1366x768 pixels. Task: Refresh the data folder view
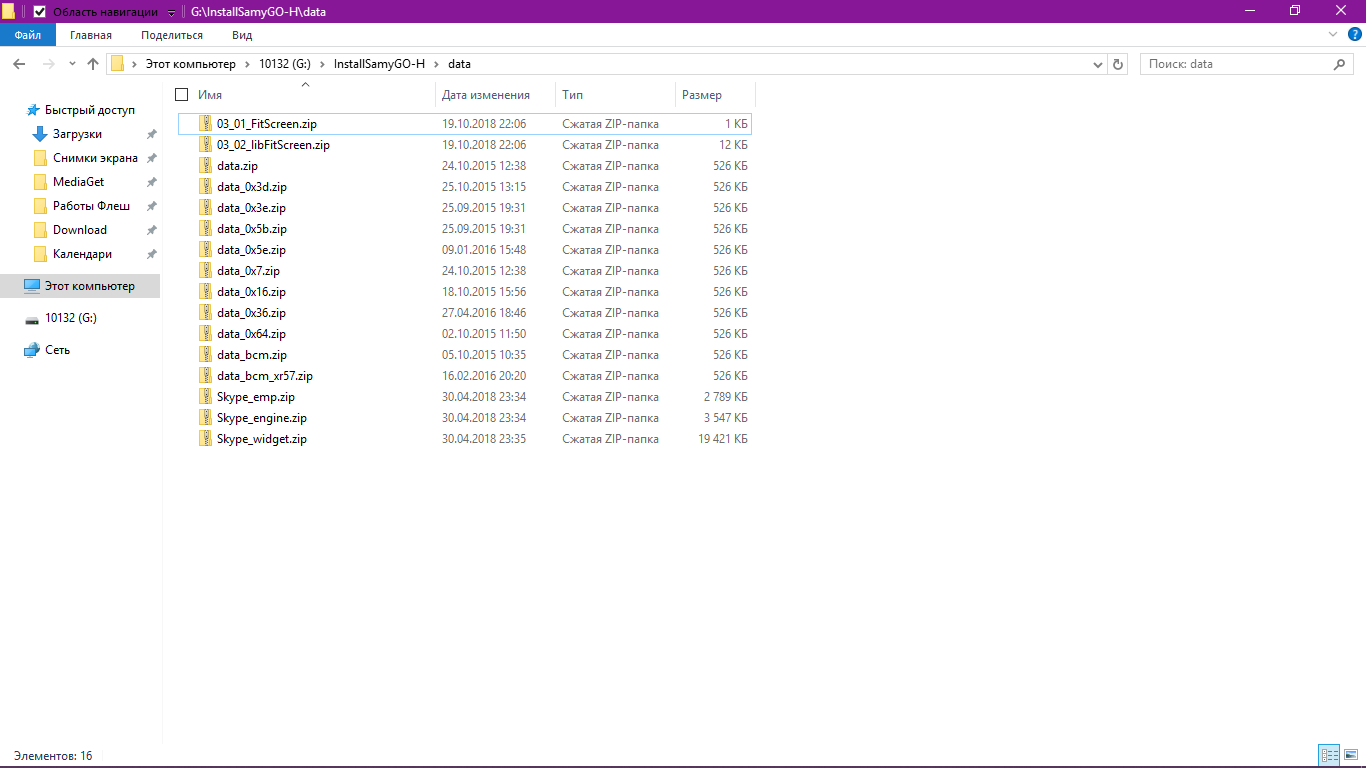click(1119, 64)
